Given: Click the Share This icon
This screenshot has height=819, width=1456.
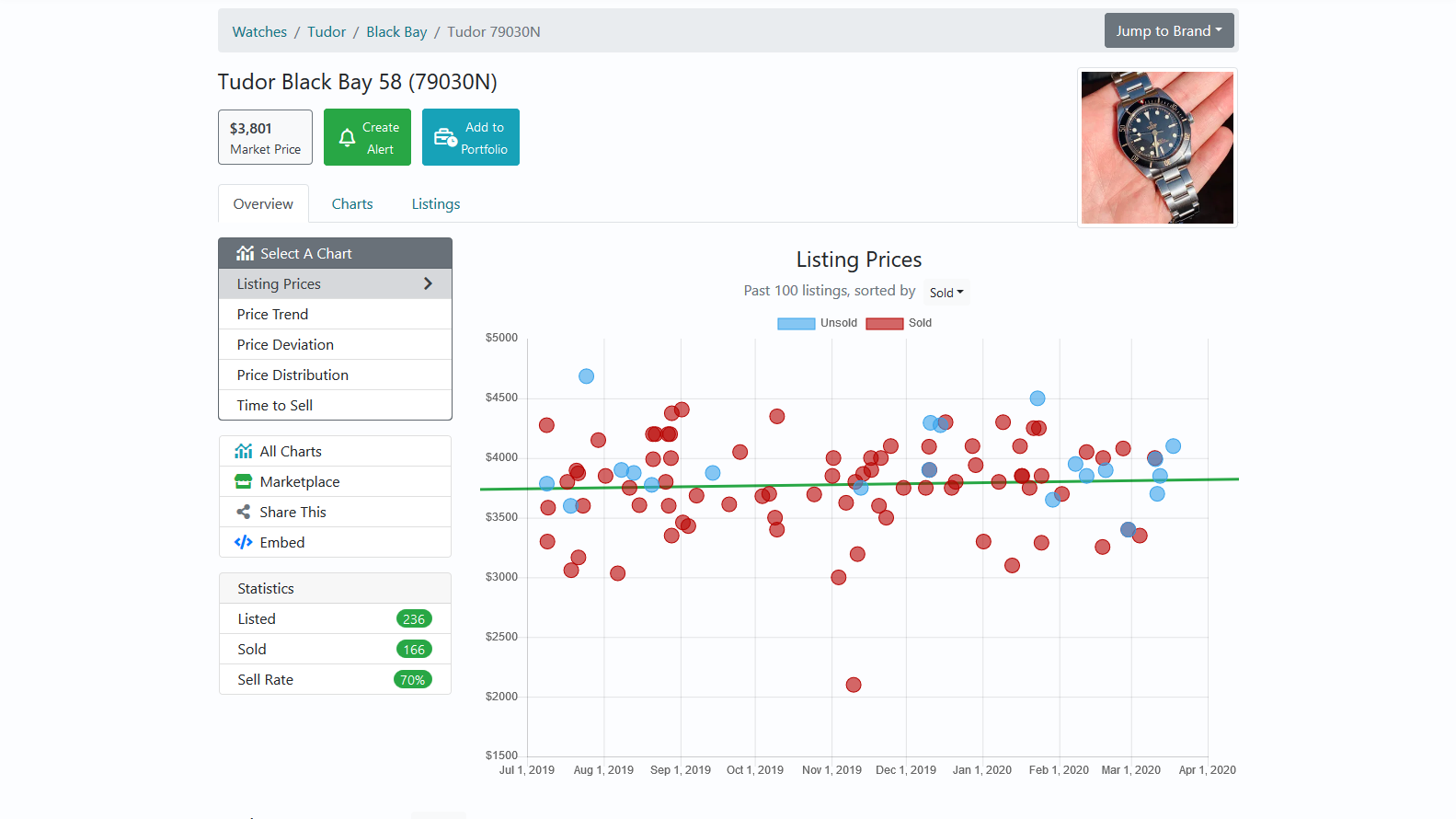Looking at the screenshot, I should pos(243,512).
